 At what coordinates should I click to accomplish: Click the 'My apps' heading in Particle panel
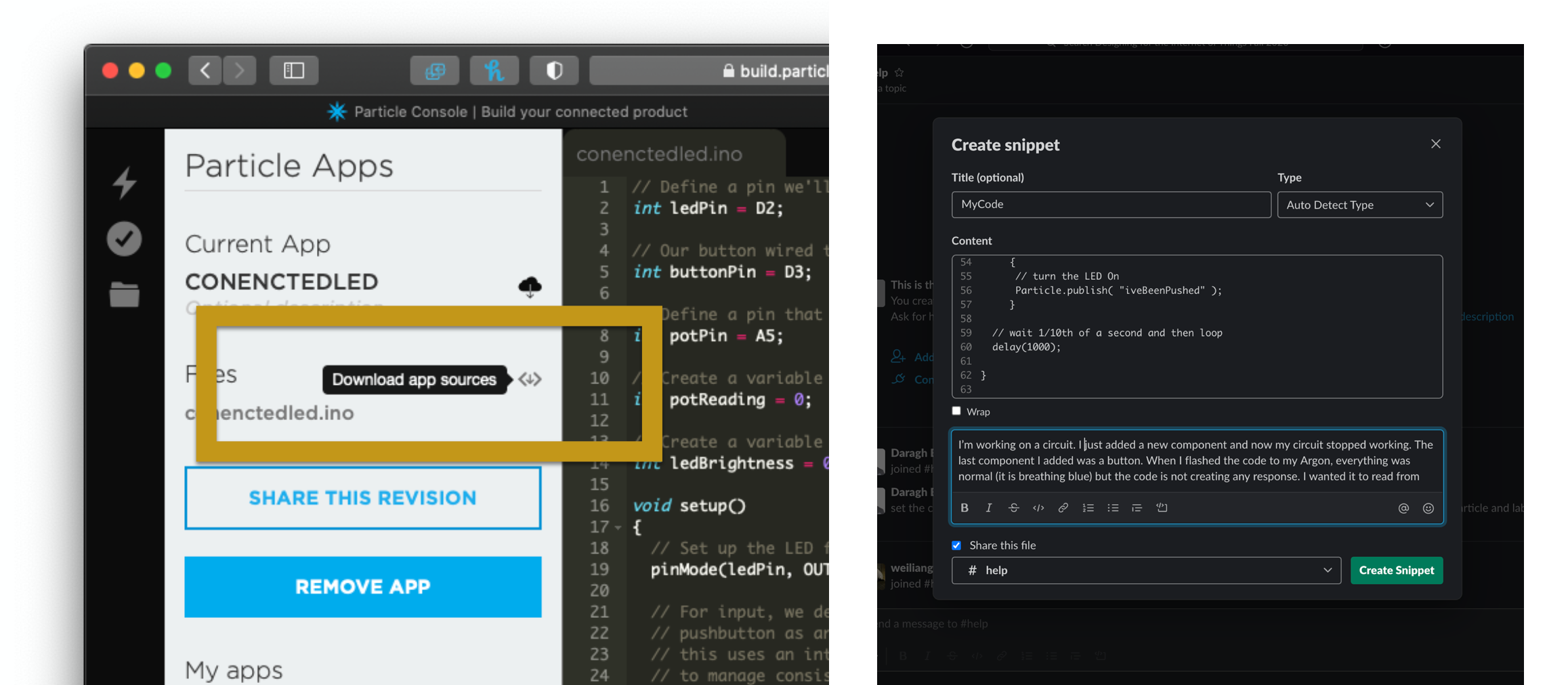[x=234, y=670]
